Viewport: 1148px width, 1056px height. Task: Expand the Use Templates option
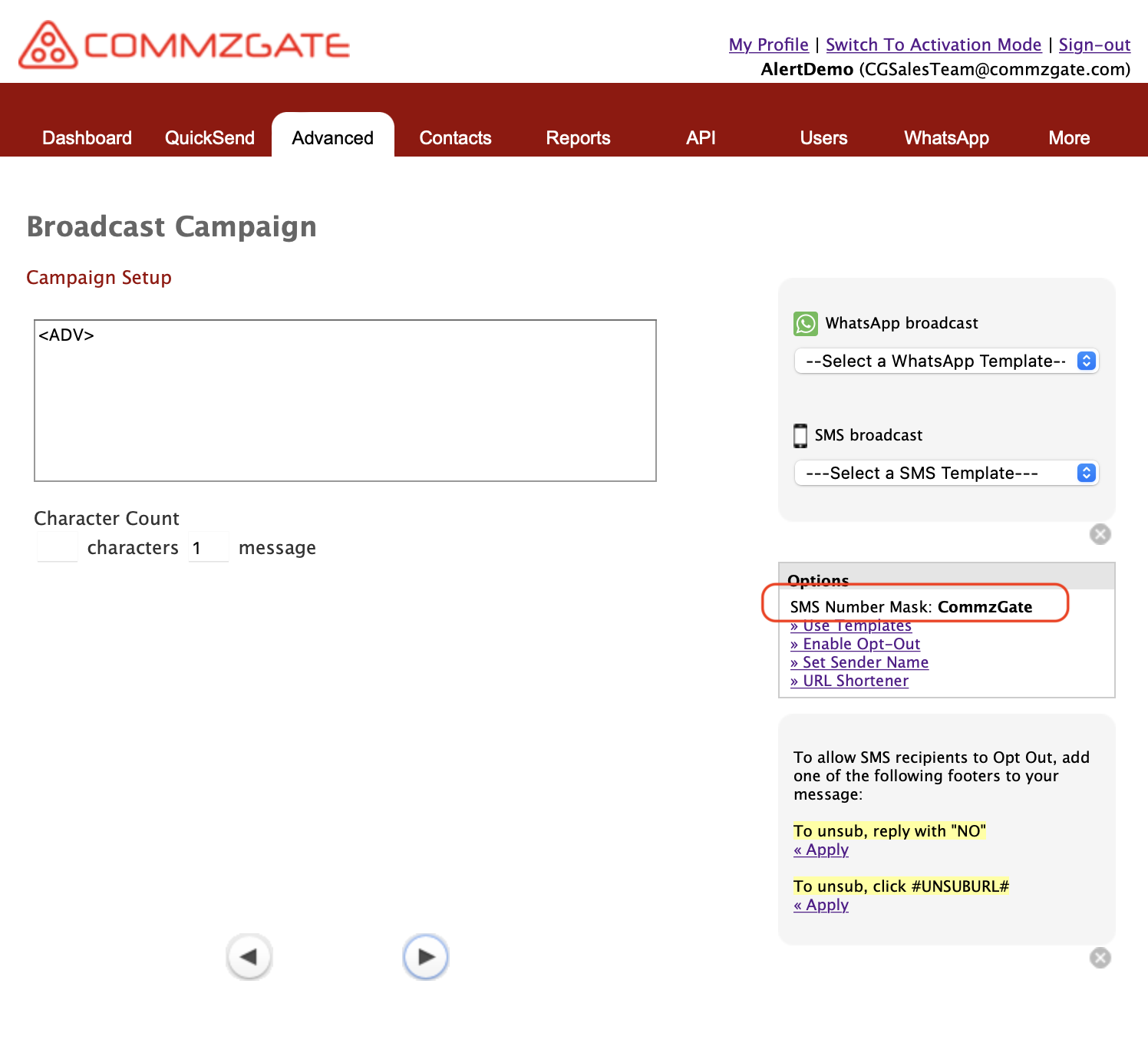(851, 625)
